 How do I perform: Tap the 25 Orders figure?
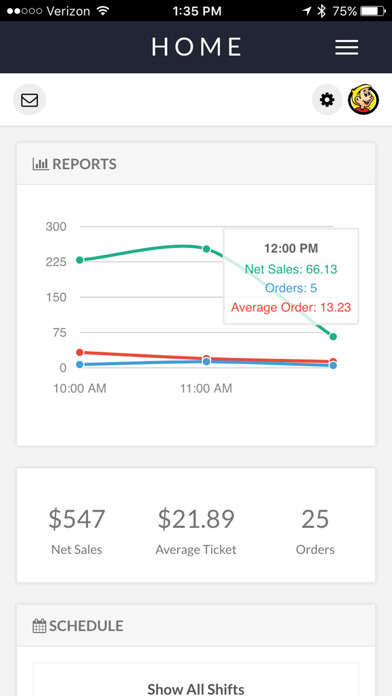pos(315,519)
